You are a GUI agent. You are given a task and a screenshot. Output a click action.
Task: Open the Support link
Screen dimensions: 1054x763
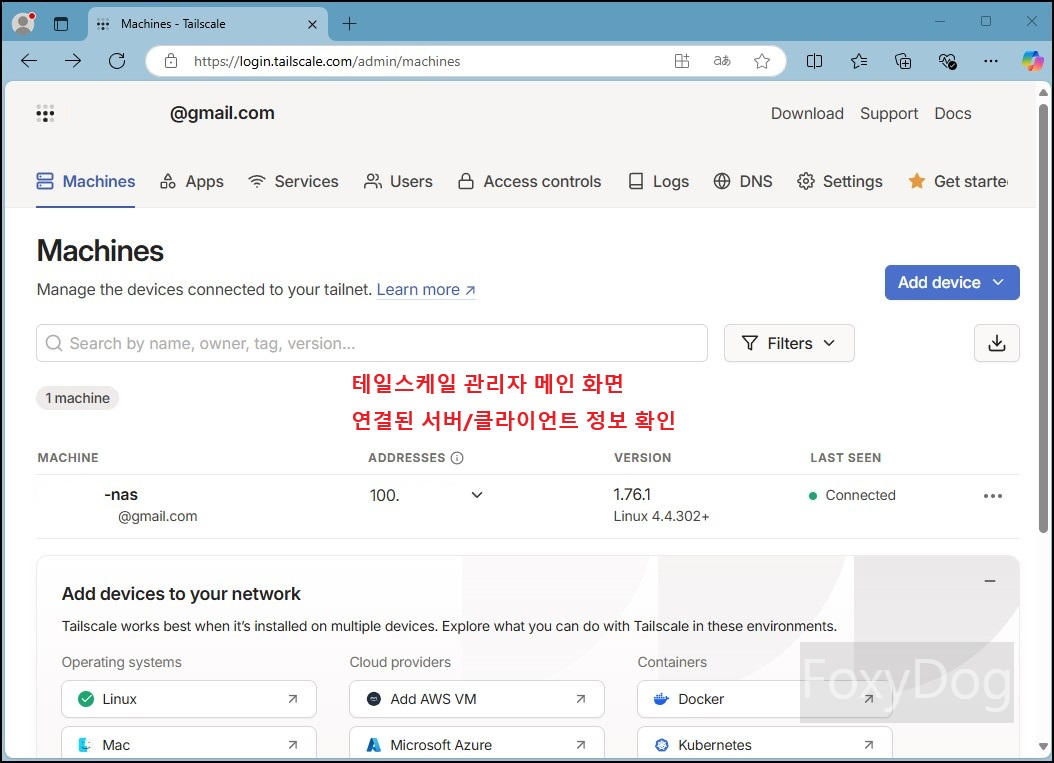(889, 114)
